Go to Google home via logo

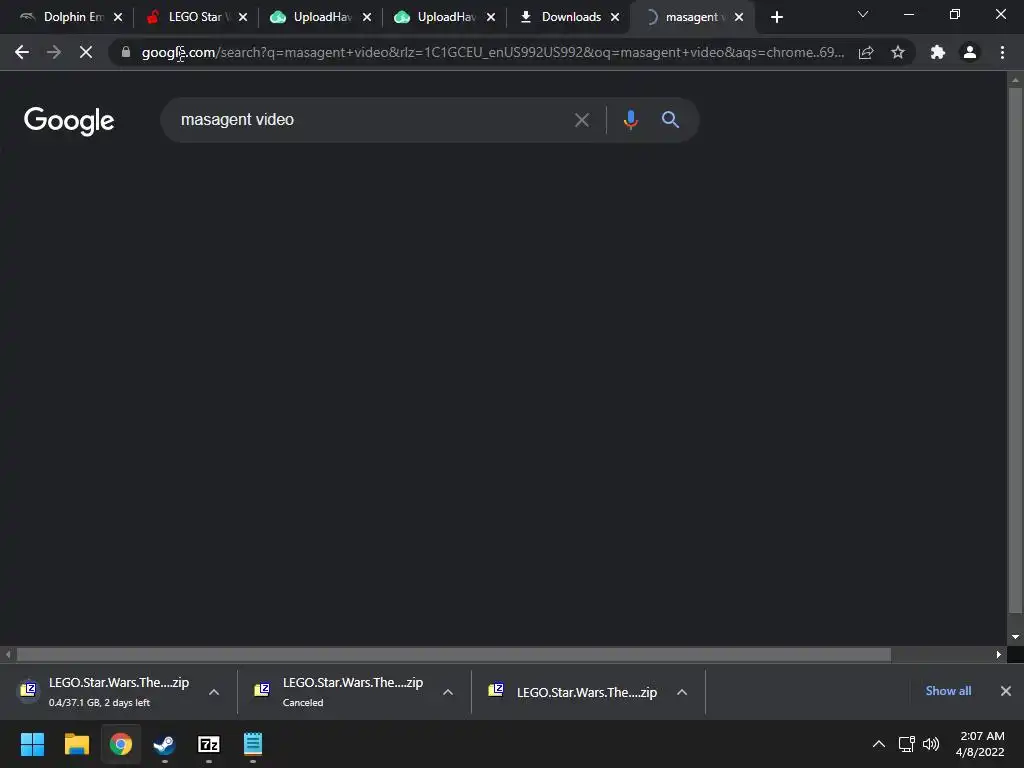(69, 121)
